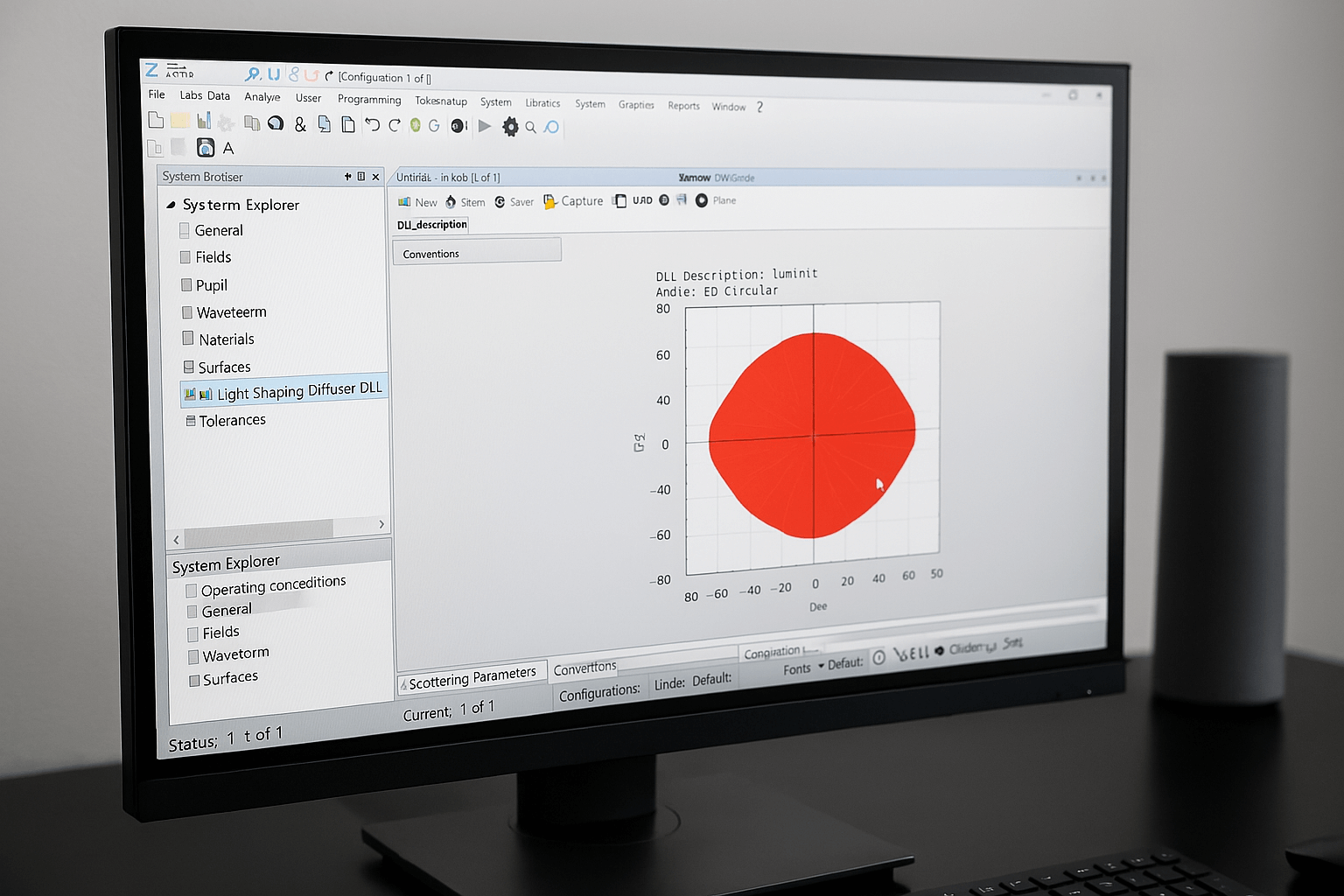
Task: Click the Conventions button
Action: click(x=476, y=253)
